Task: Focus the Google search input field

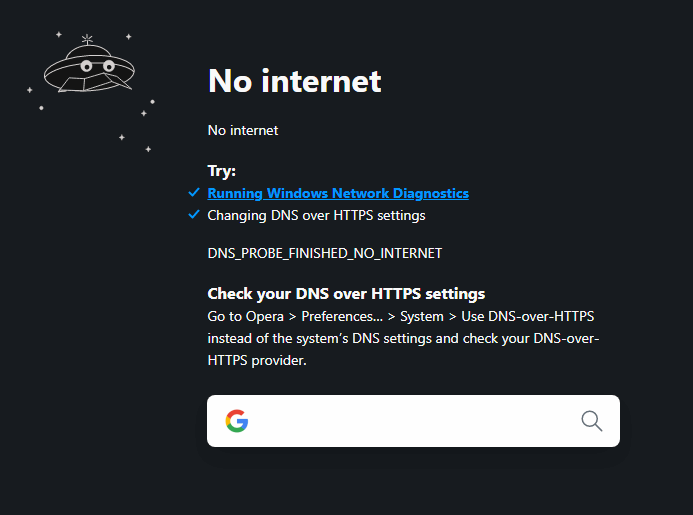Action: point(410,421)
